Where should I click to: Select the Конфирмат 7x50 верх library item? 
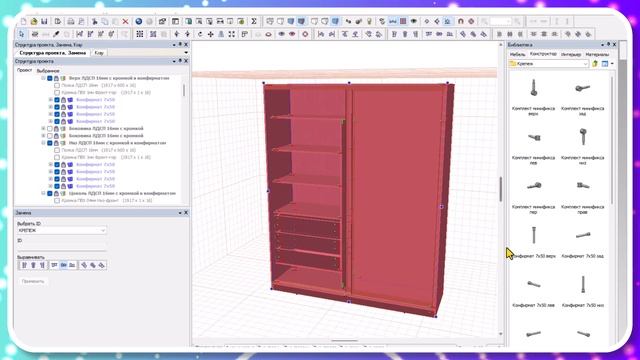[533, 242]
